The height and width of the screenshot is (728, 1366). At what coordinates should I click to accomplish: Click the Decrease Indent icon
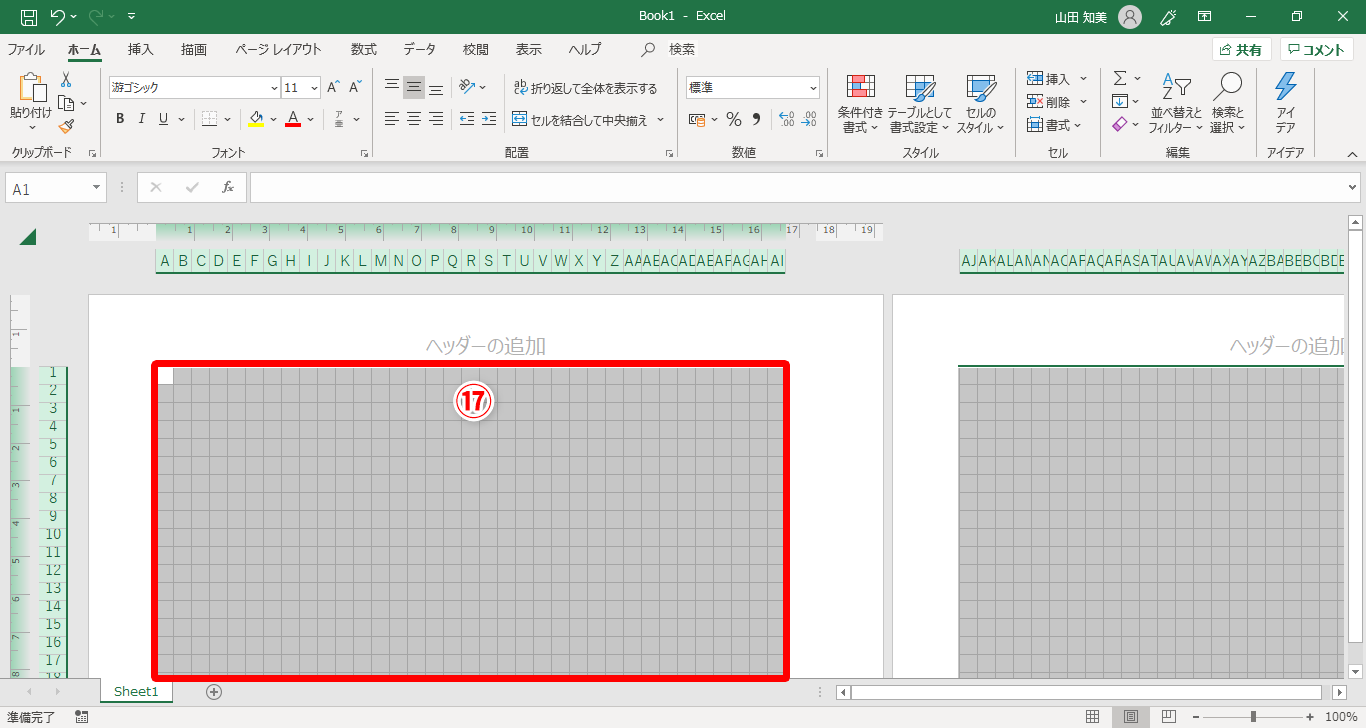466,119
